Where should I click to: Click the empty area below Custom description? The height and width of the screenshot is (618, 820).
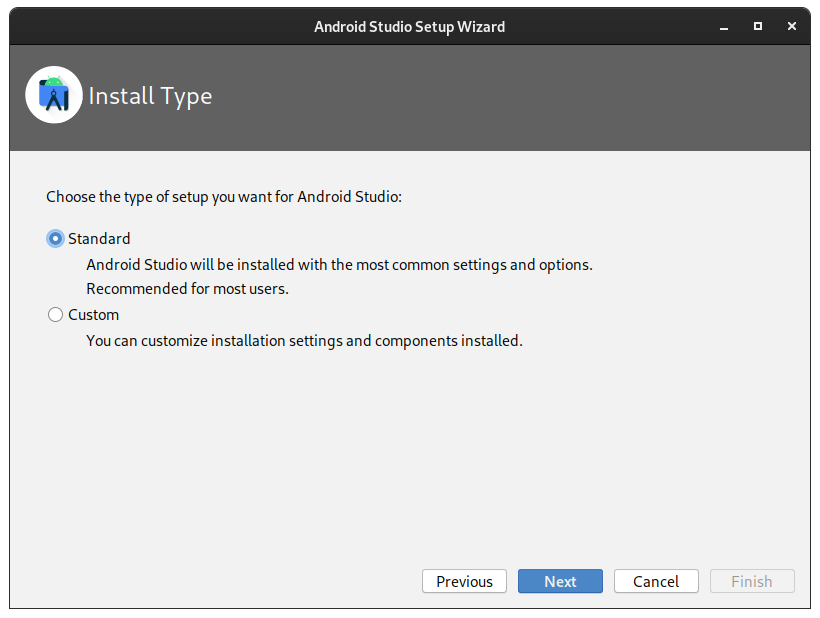(410, 450)
